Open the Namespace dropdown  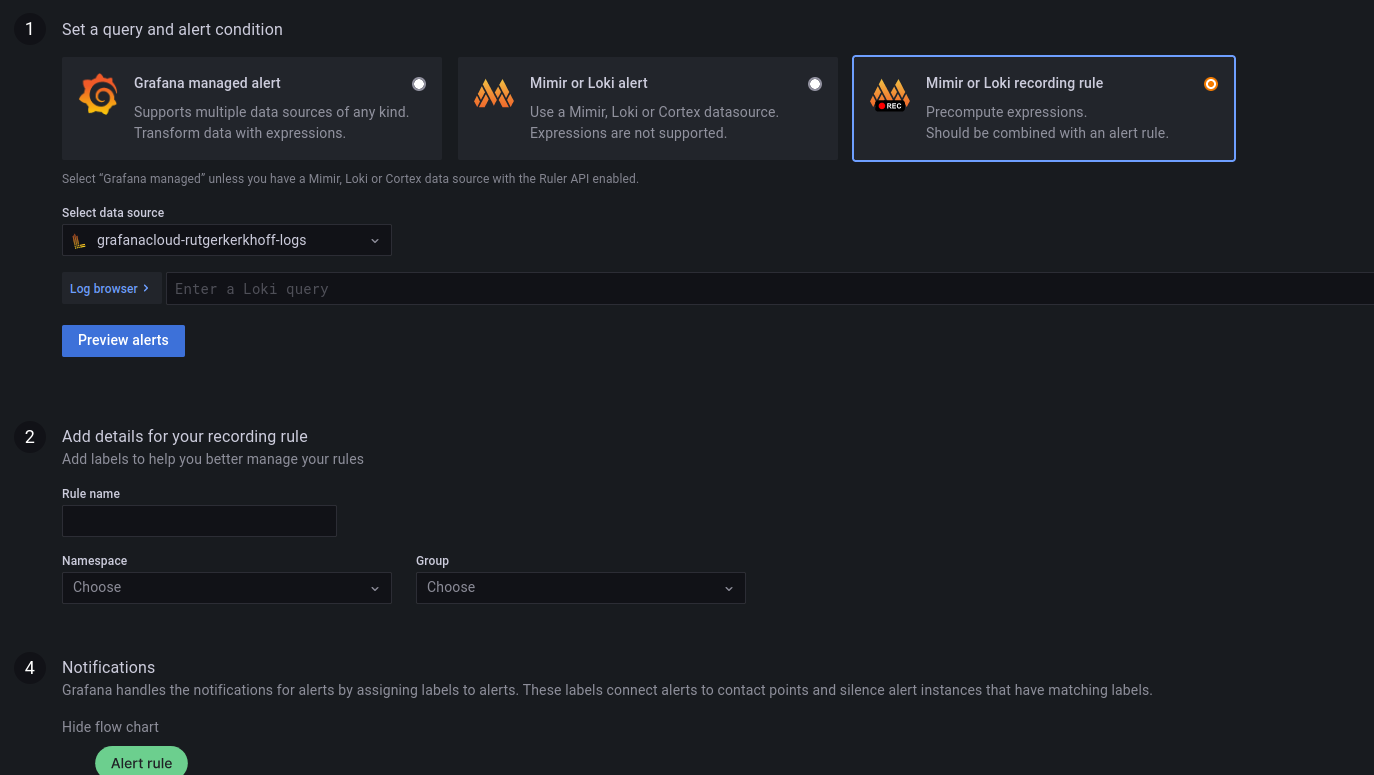coord(227,587)
